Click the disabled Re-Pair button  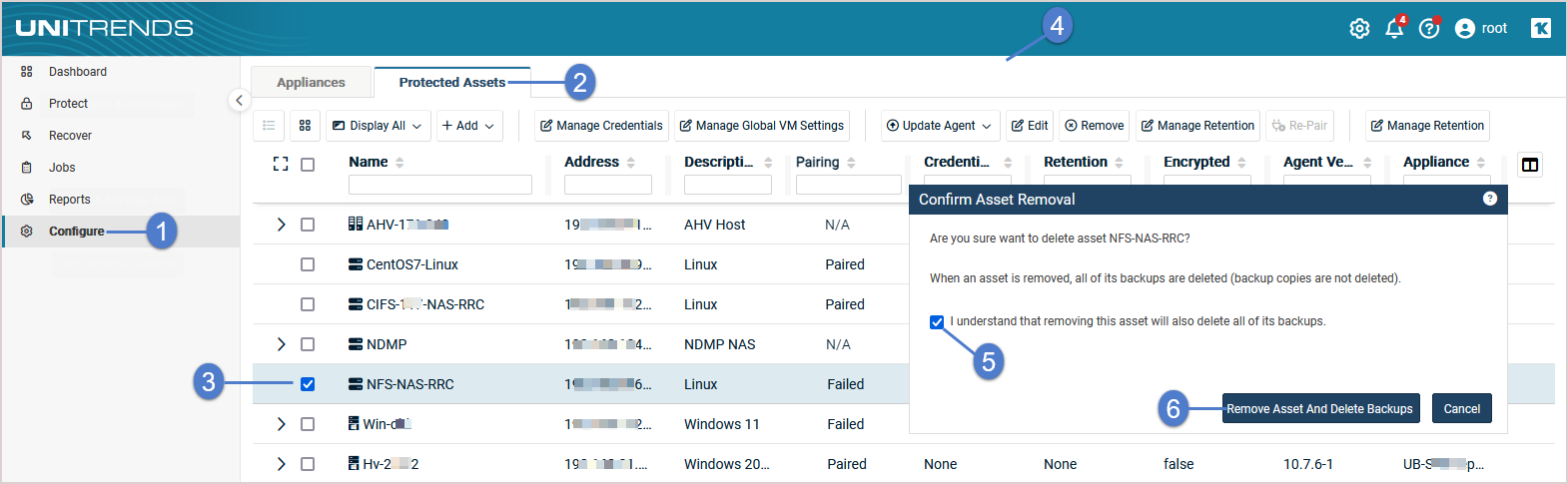[x=1299, y=126]
